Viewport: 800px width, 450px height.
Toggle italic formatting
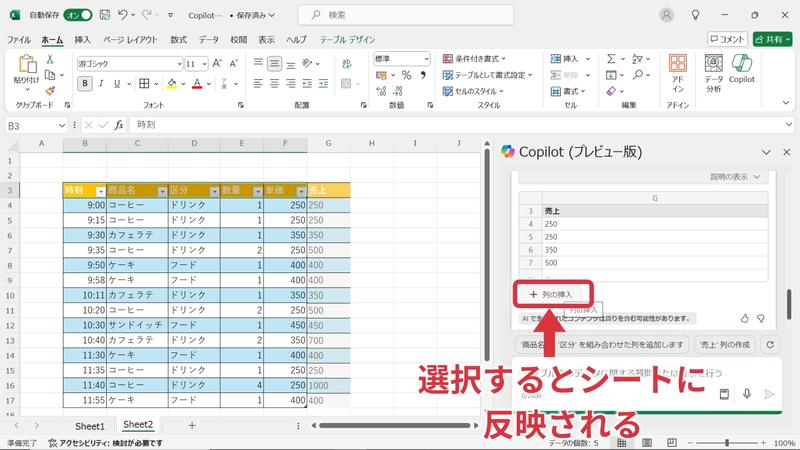point(101,83)
